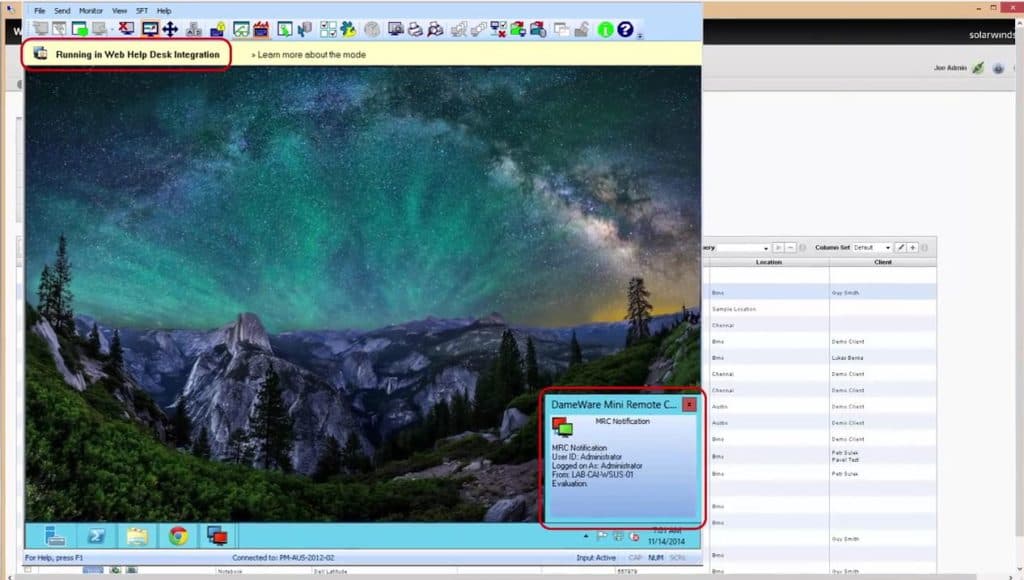The height and width of the screenshot is (580, 1024).
Task: Select the highlighted full screen monitor toolbar icon
Action: [x=150, y=29]
